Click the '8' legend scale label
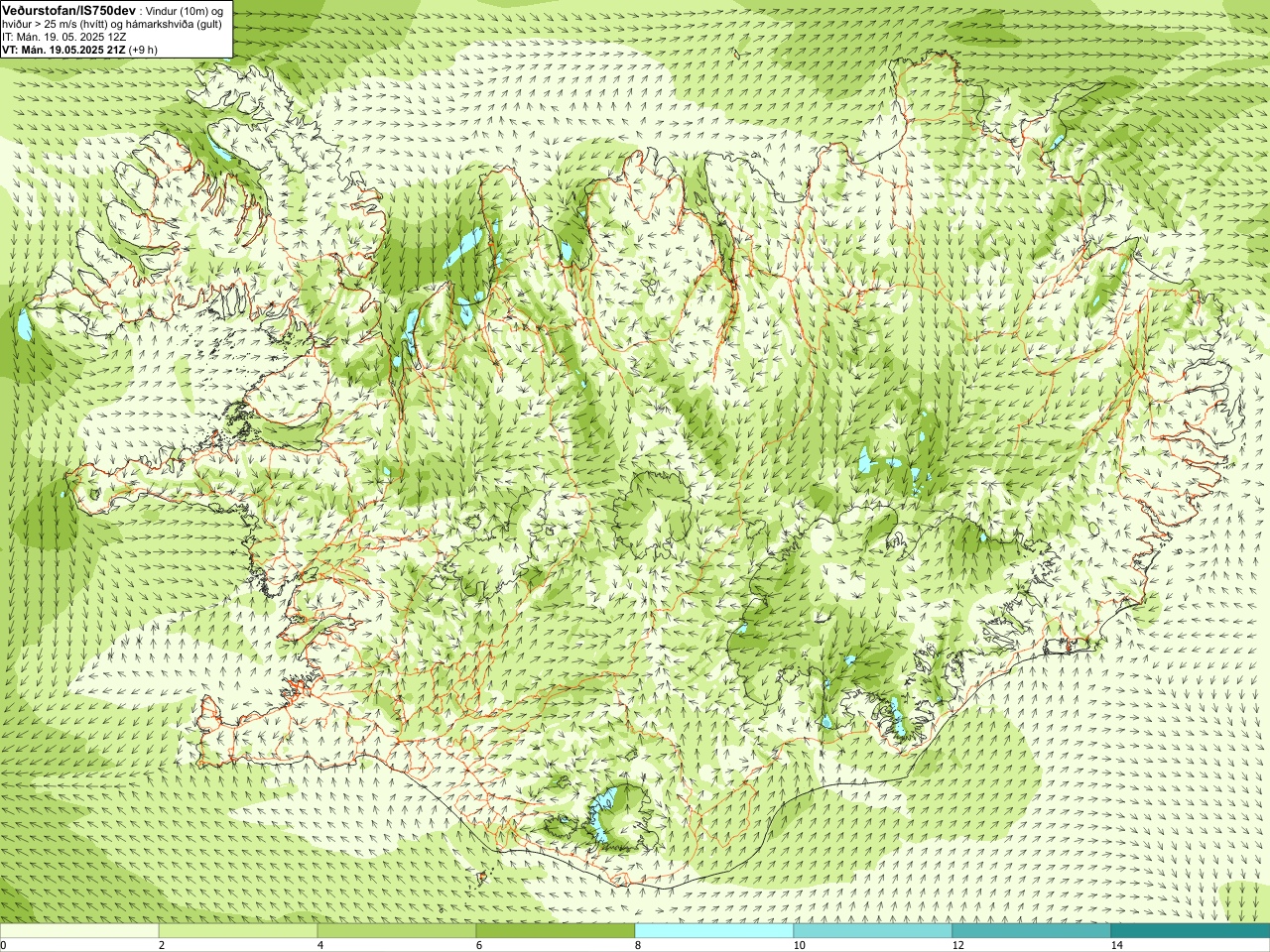This screenshot has width=1270, height=952. pyautogui.click(x=638, y=945)
